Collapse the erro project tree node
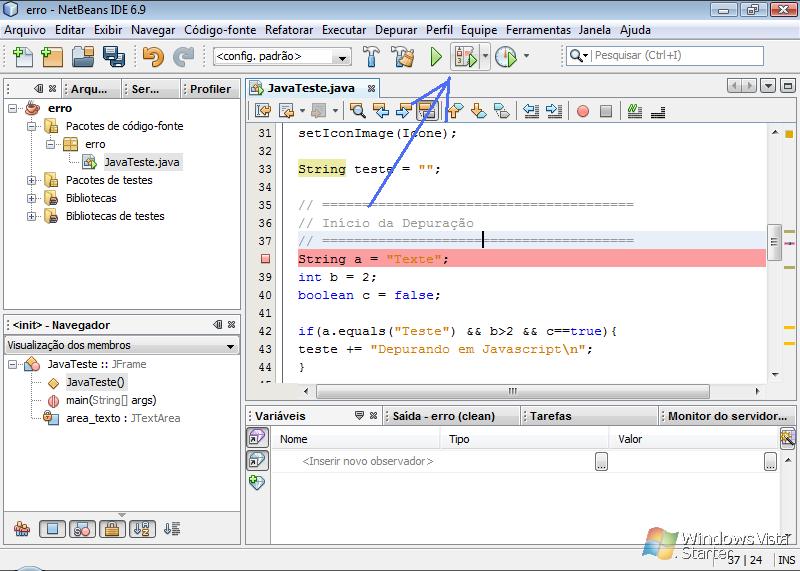Screen dimensions: 800x571 coord(13,108)
